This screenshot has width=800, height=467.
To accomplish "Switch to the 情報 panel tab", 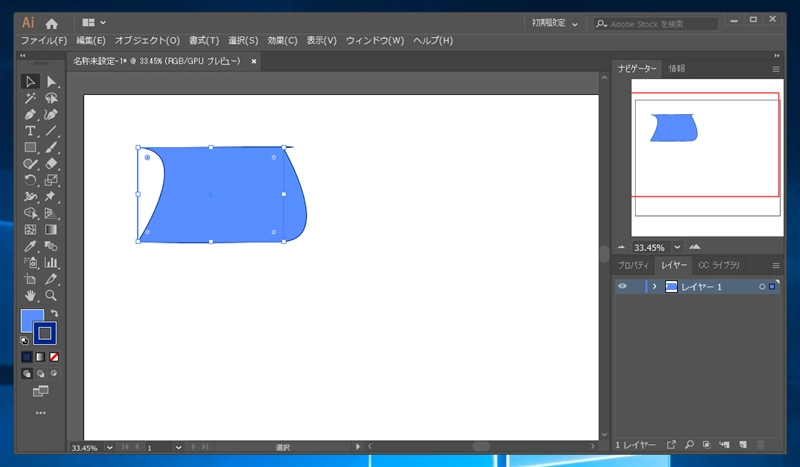I will (x=677, y=68).
